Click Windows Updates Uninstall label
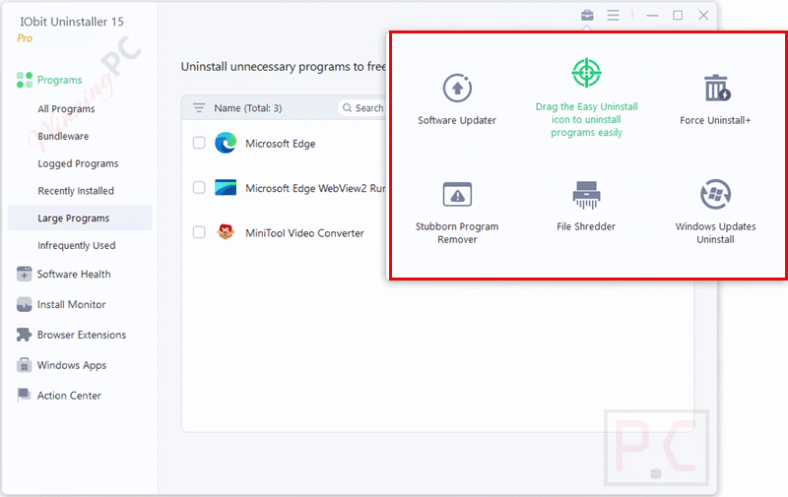Viewport: 788px width, 497px height. 715,233
